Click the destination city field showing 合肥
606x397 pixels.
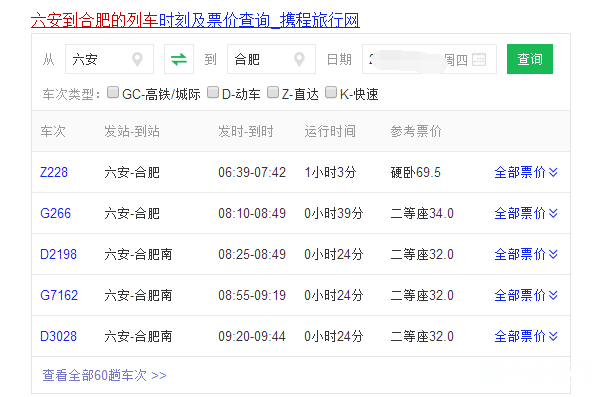(x=271, y=59)
